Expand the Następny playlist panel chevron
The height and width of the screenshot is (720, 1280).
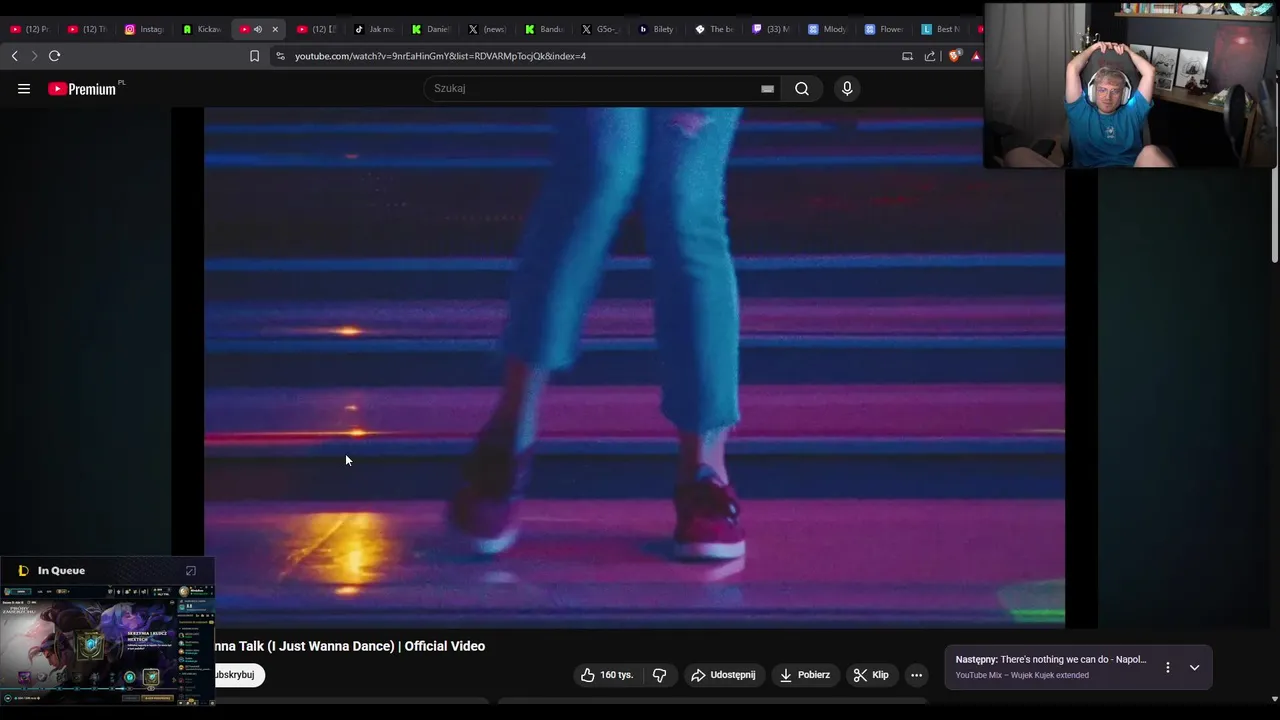tap(1194, 667)
